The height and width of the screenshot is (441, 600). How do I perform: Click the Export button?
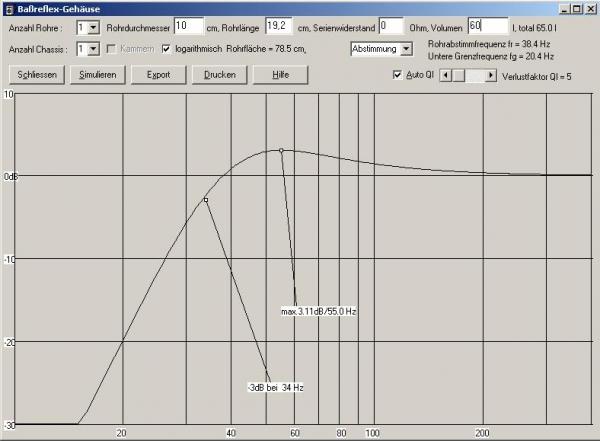click(x=158, y=75)
